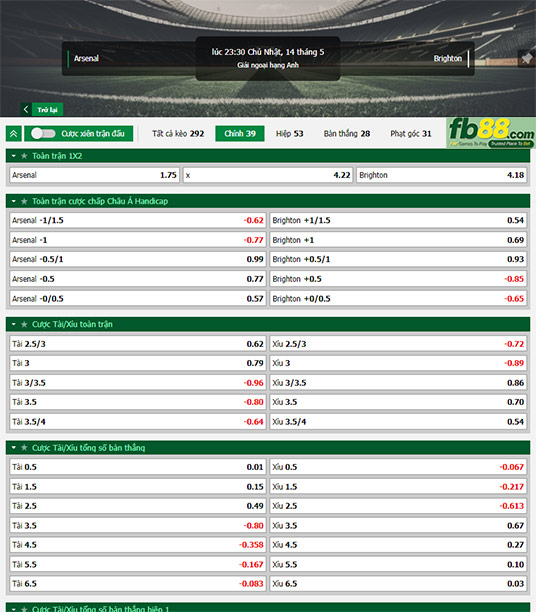Select Brighton +0.5 handicap odds
This screenshot has width=536, height=612.
click(398, 279)
